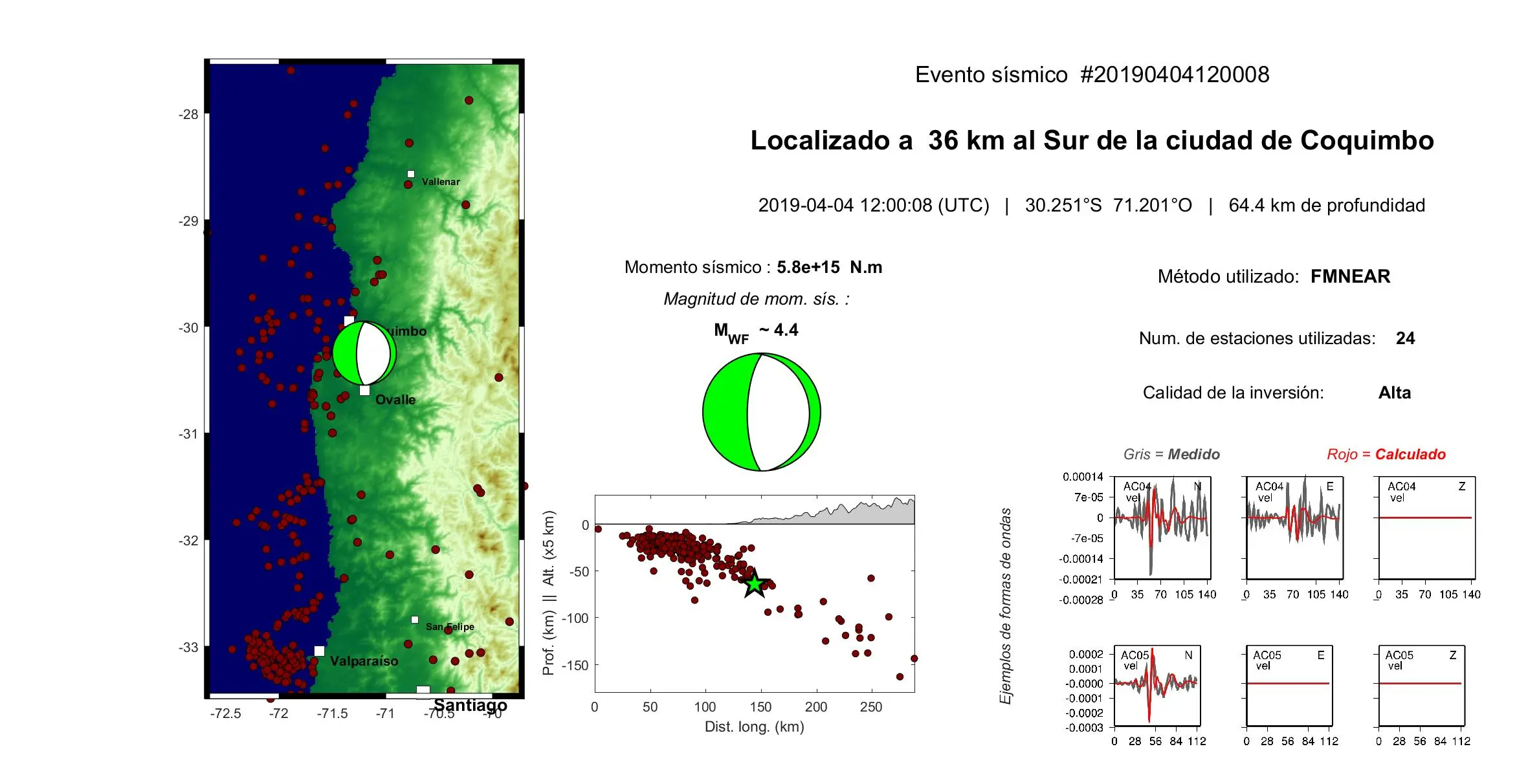
Task: Click the vertical label 'Ejemplos de formas de ondas'
Action: pyautogui.click(x=1005, y=606)
